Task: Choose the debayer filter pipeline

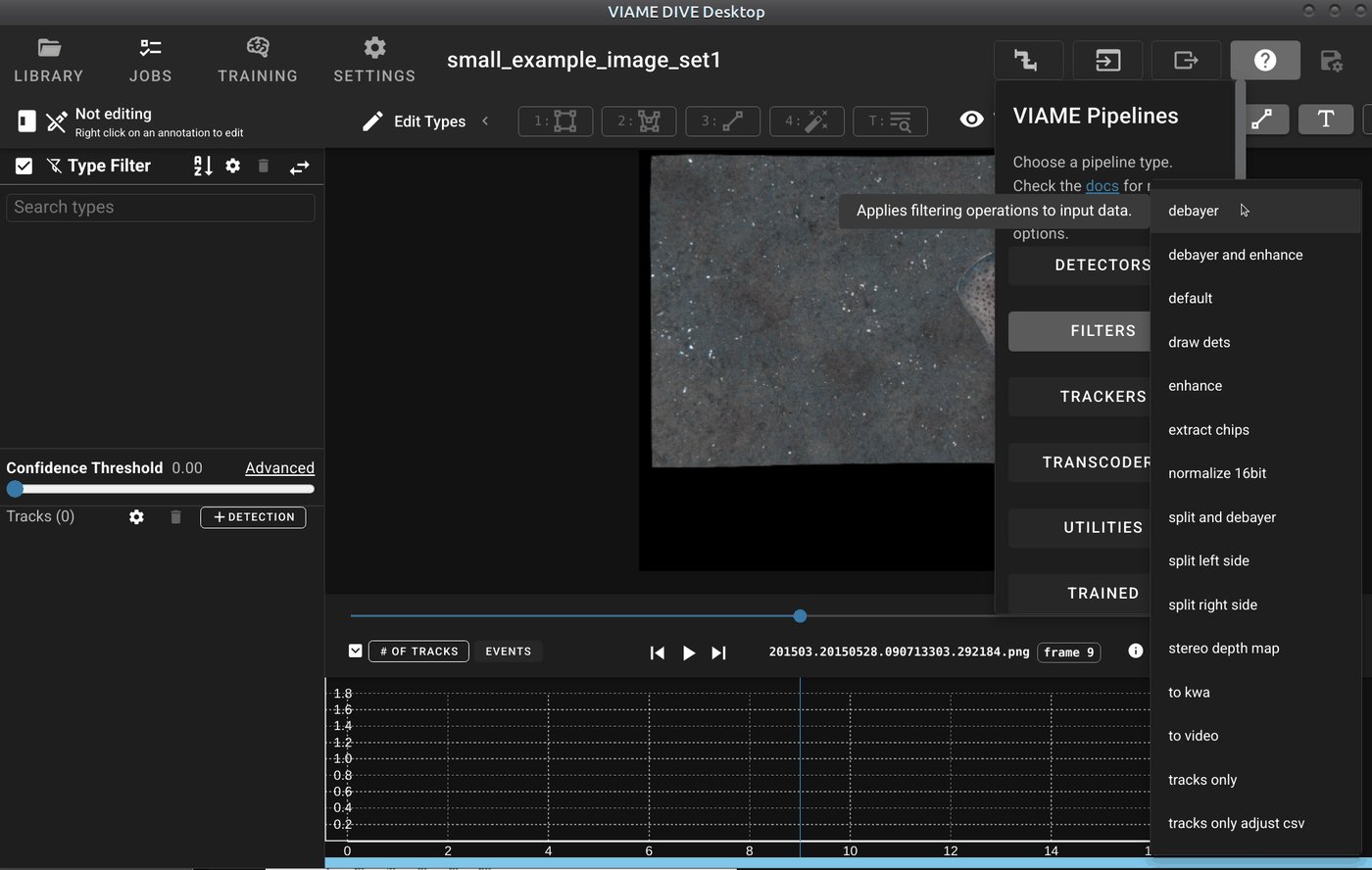Action: 1255,211
